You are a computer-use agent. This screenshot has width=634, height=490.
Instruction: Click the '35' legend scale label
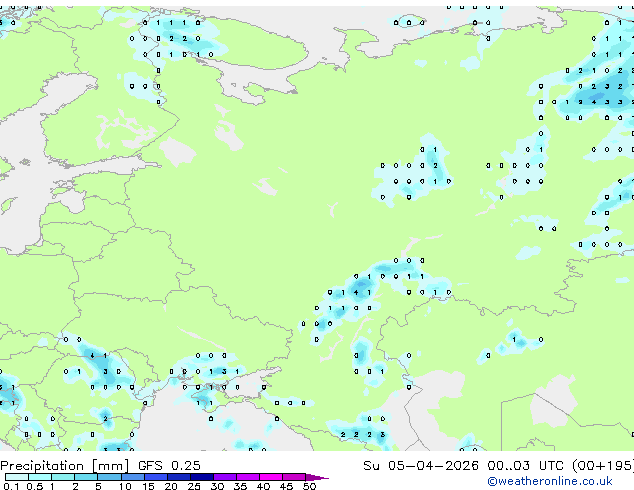coord(241,486)
